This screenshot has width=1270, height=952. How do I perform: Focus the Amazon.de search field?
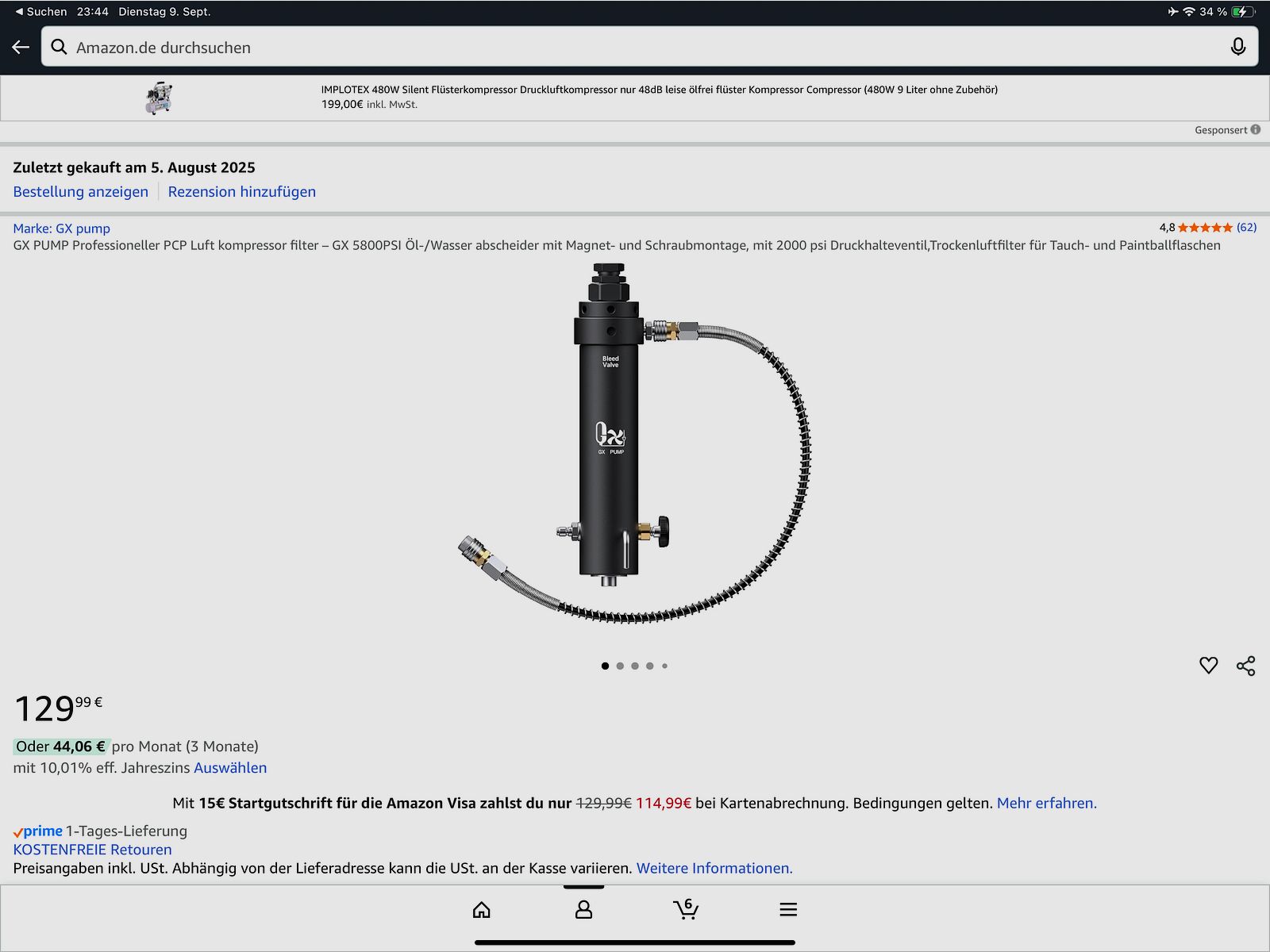tap(635, 48)
